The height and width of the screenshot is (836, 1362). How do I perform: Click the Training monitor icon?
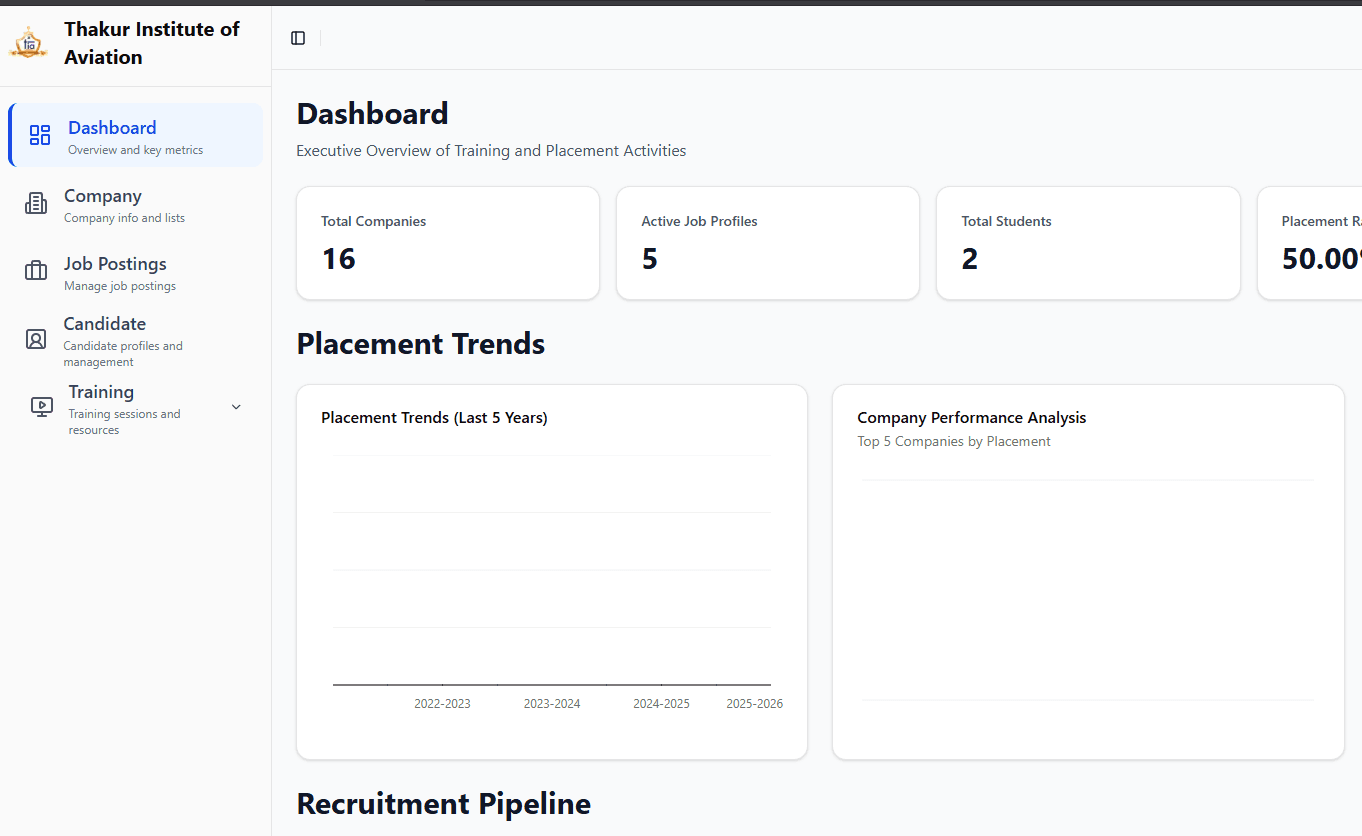[x=41, y=407]
